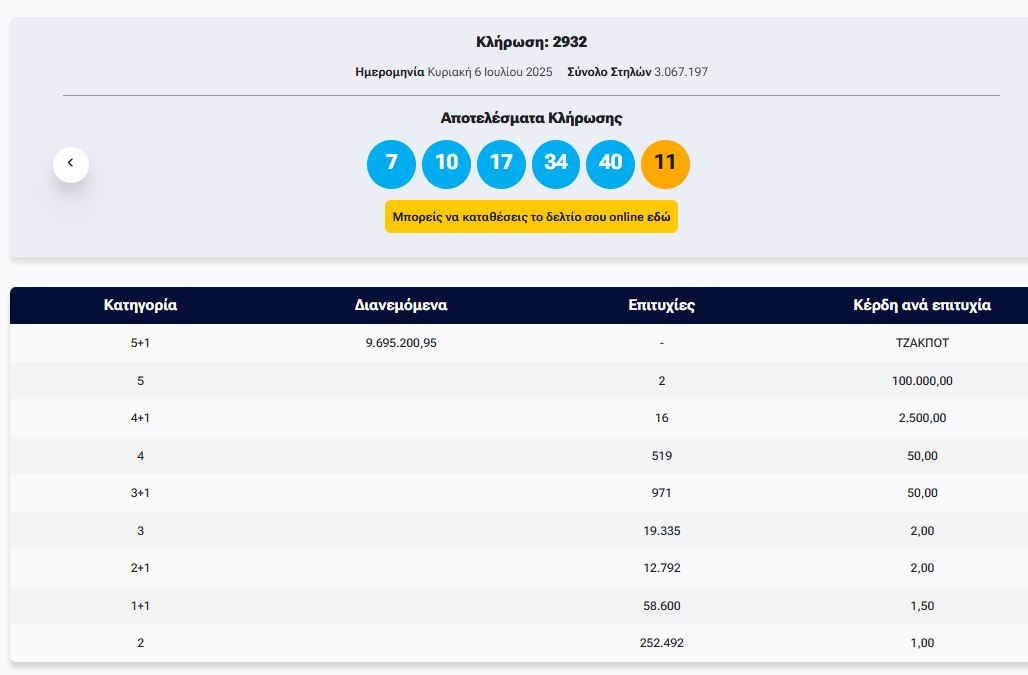1028x675 pixels.
Task: Select the ΤΖΑΚΠΟΤ cell in 5+1 row
Action: coord(922,343)
